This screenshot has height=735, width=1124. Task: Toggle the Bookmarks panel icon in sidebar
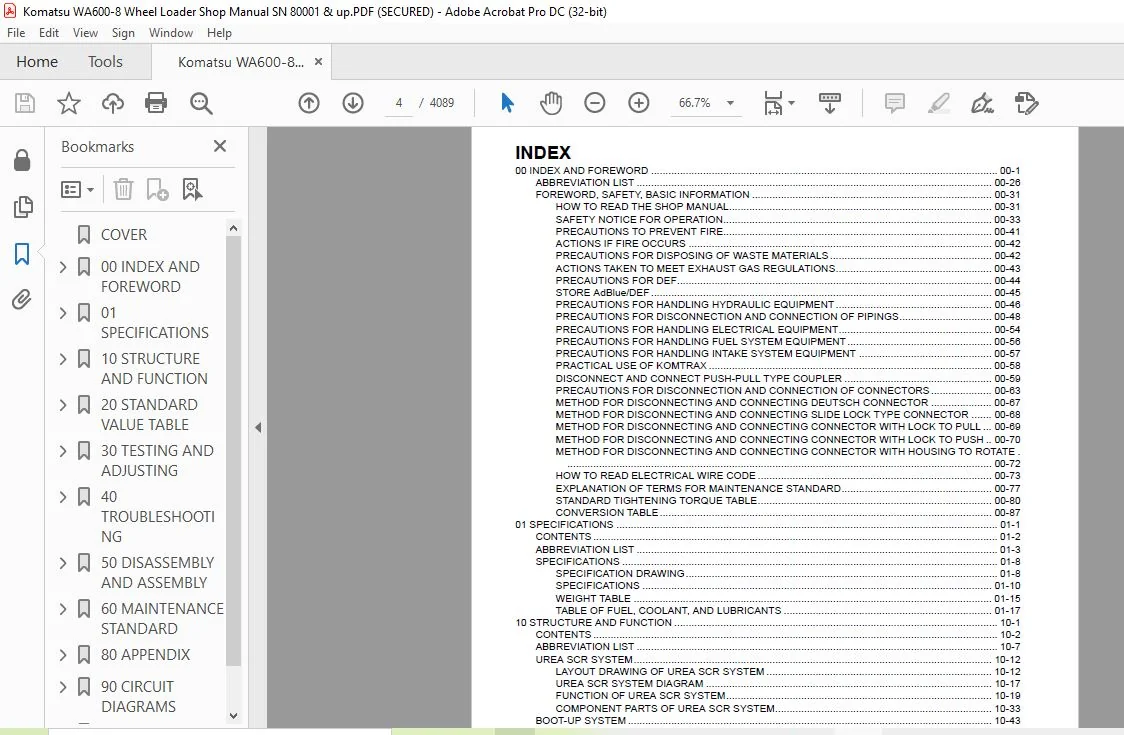22,254
